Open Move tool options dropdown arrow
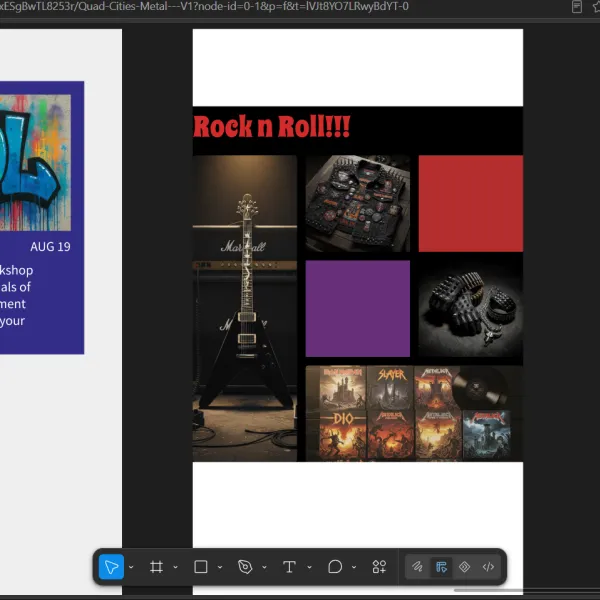Viewport: 600px width, 600px height. [131, 567]
